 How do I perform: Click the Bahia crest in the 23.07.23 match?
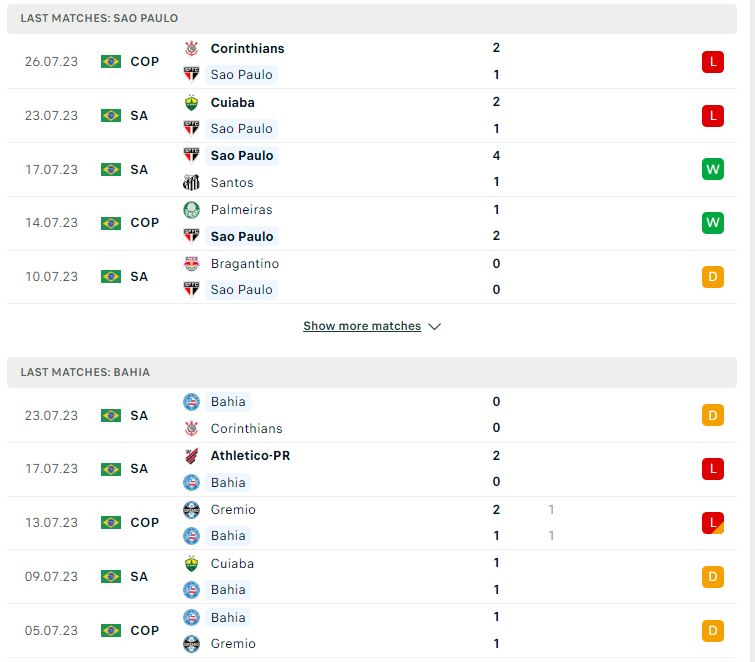pyautogui.click(x=192, y=402)
